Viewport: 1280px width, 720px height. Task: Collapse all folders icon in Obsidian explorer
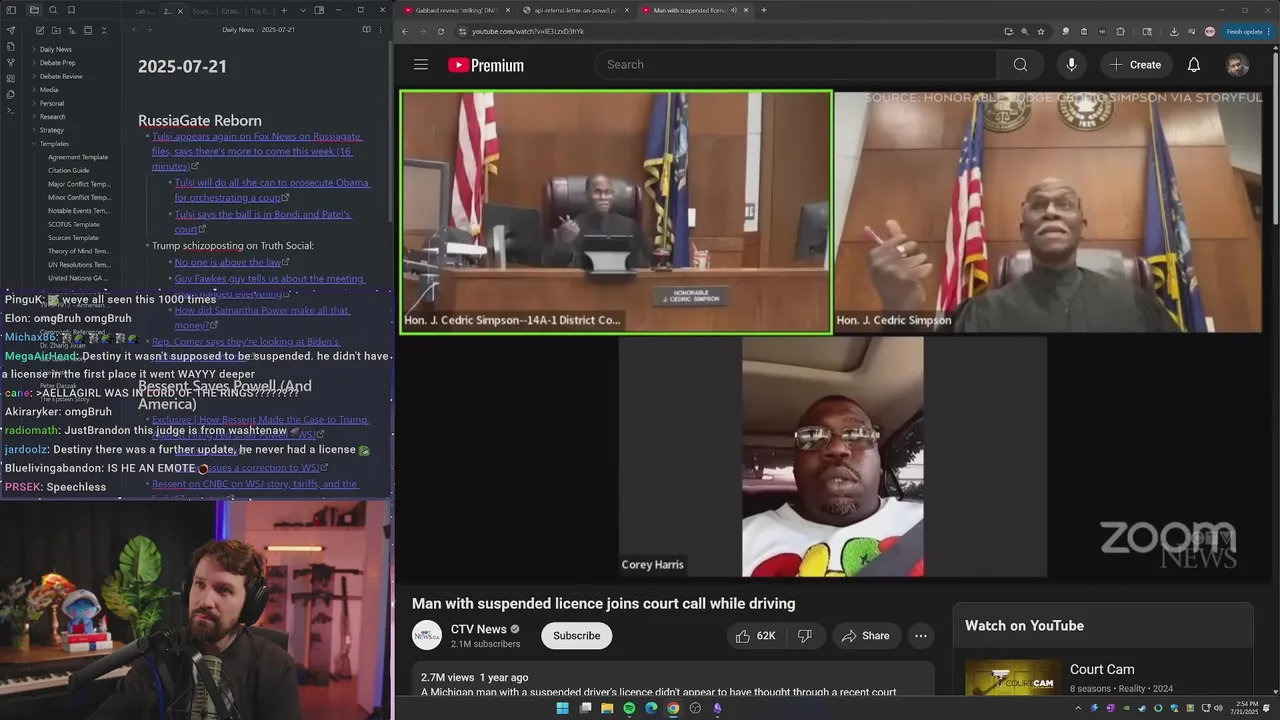(x=104, y=30)
